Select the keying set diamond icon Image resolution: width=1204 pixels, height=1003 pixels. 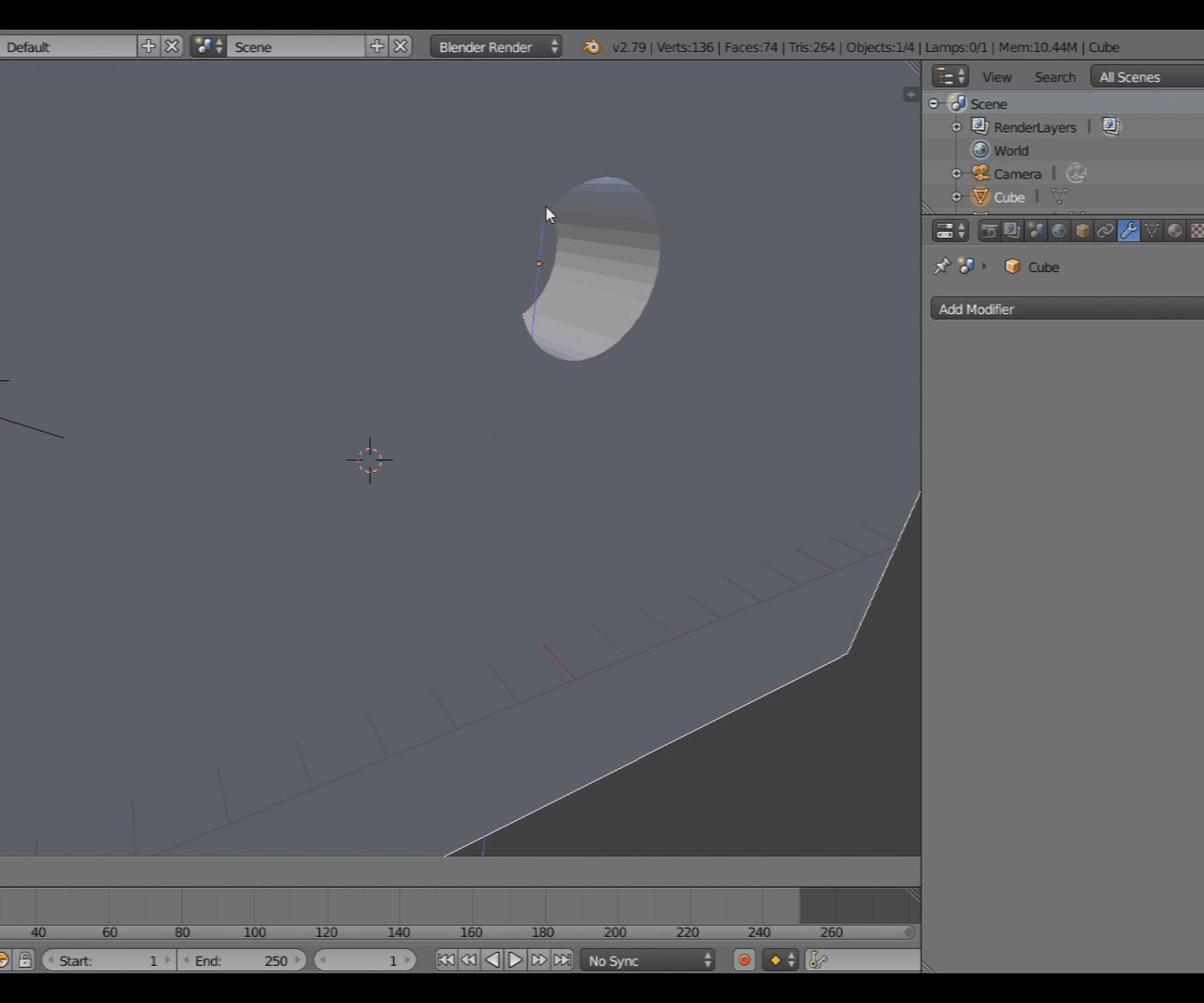point(775,960)
